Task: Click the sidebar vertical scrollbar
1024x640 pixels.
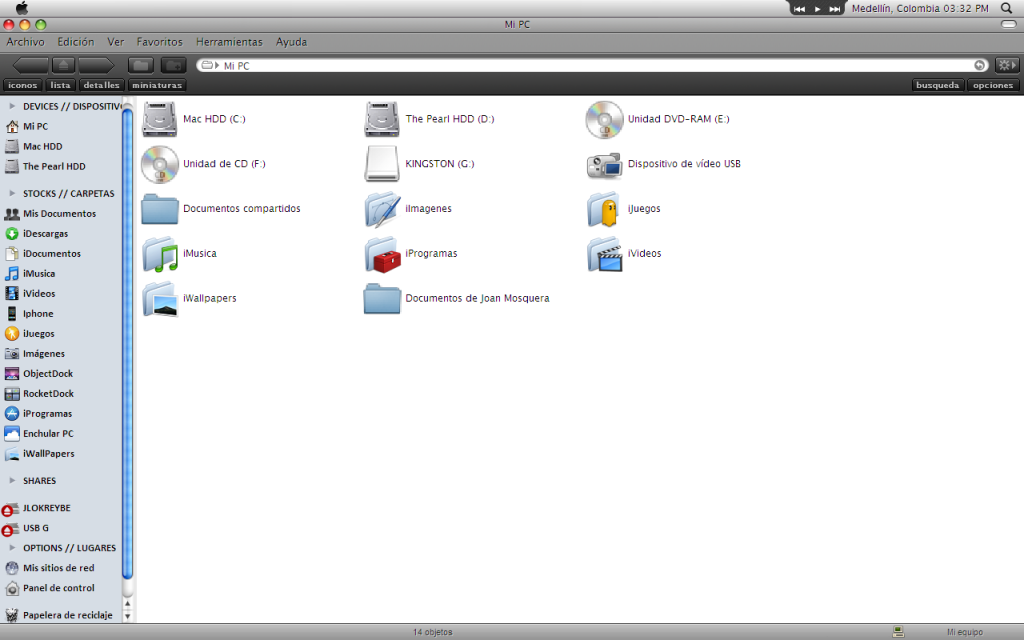Action: 127,343
